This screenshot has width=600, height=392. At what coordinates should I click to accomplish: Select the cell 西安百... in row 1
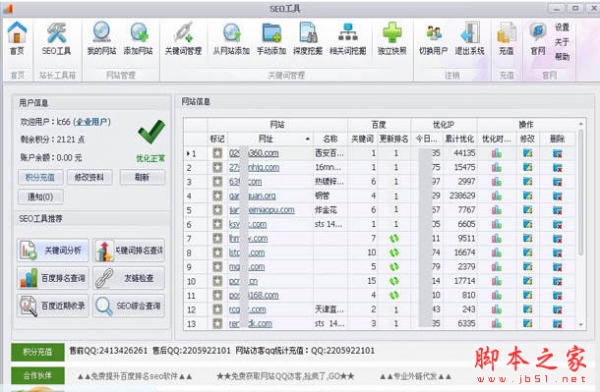pos(329,153)
